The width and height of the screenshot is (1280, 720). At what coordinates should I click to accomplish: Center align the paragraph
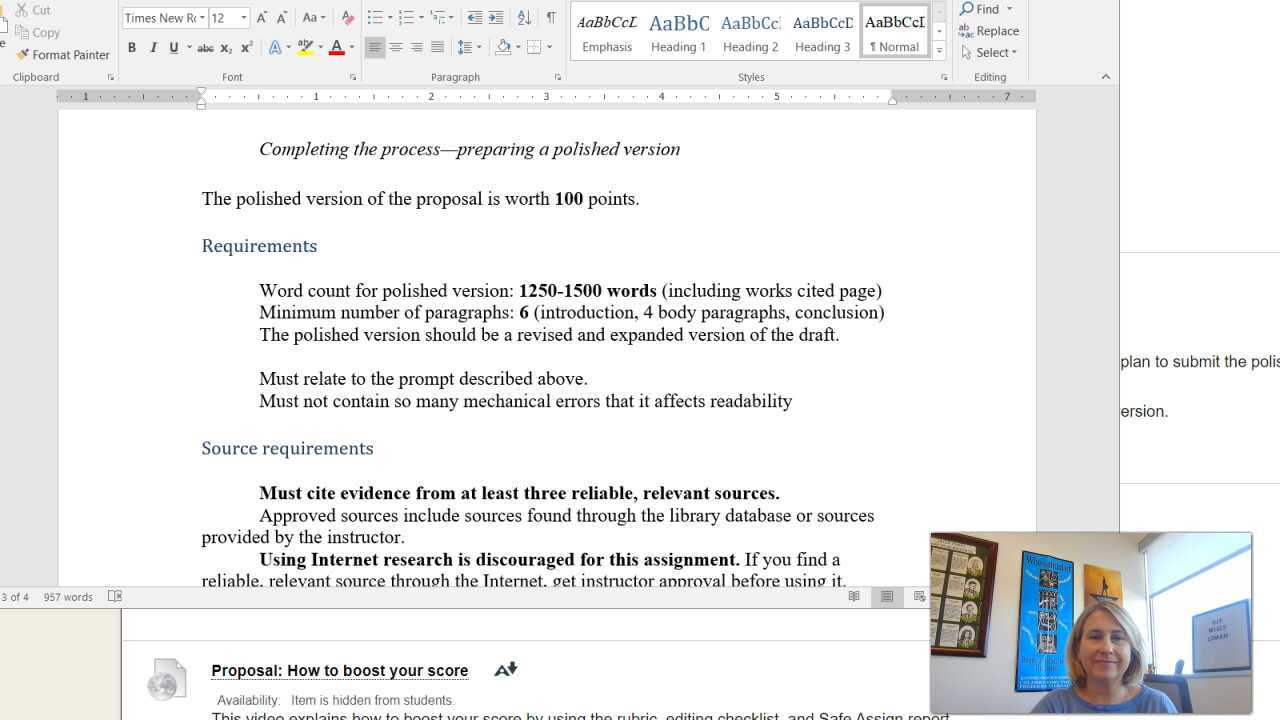point(396,48)
